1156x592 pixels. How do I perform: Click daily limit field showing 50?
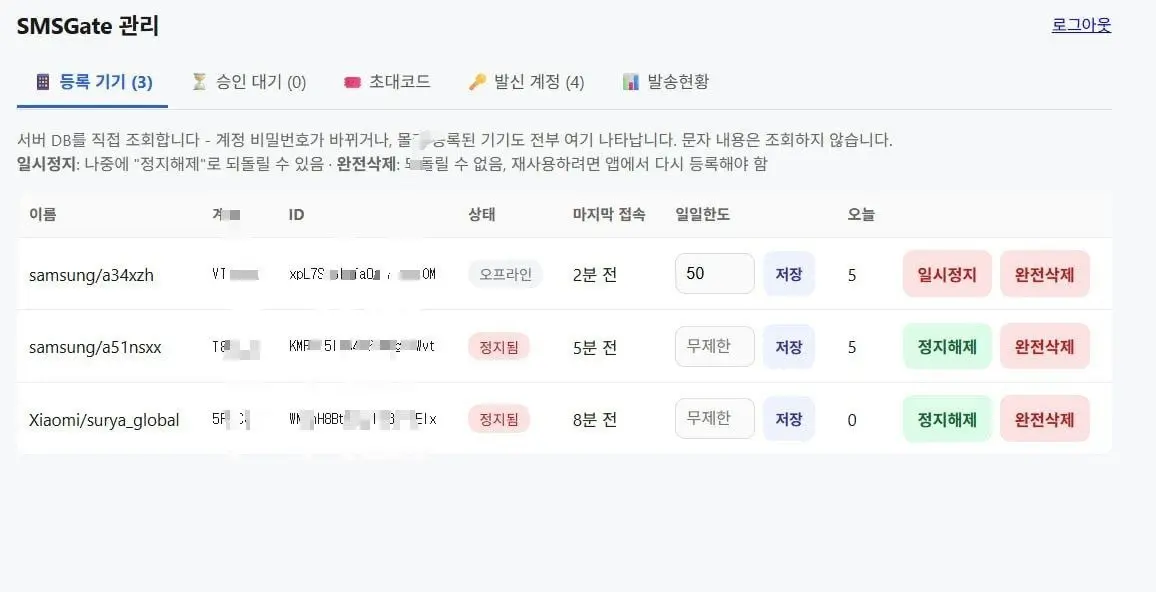pyautogui.click(x=714, y=274)
